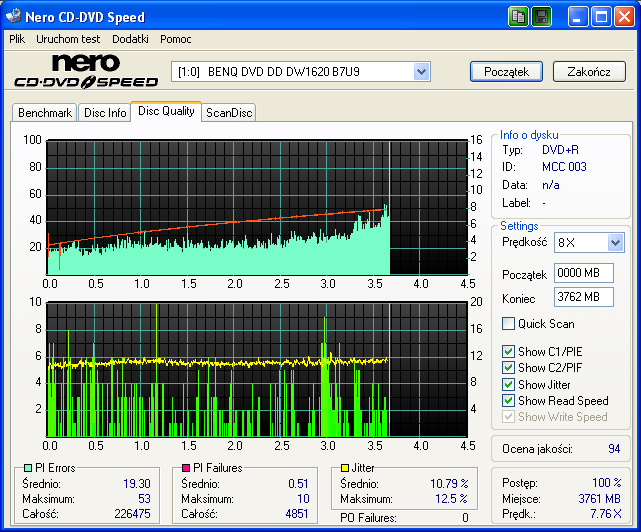Click the PI Errors average 19.30

137,484
